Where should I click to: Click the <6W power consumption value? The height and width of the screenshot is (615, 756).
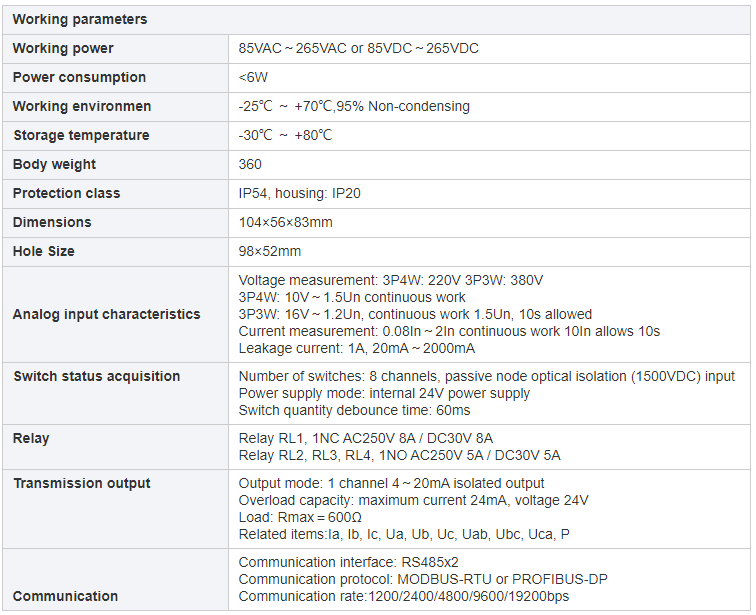click(253, 78)
